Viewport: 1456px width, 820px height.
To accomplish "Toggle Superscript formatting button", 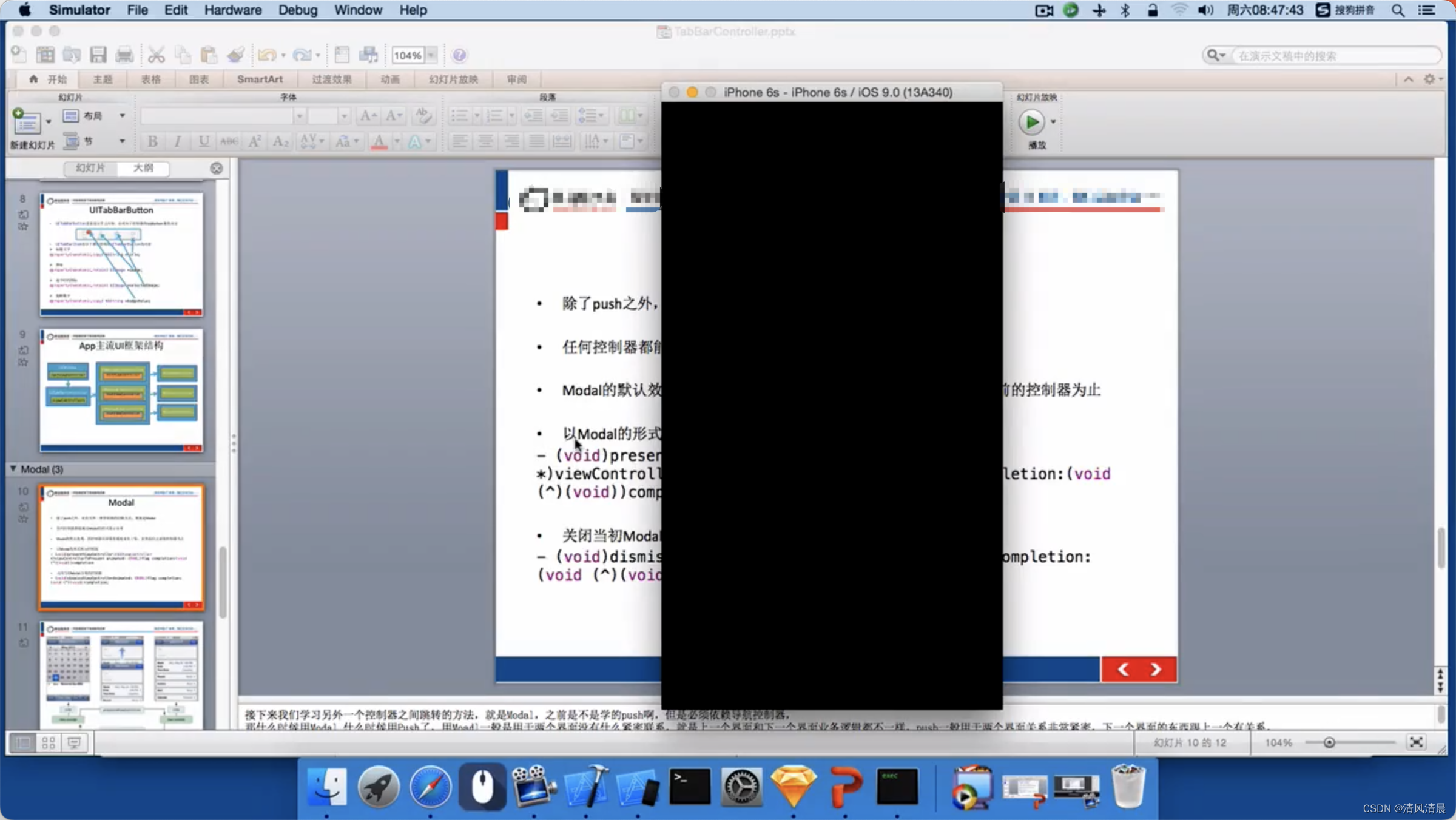I will click(255, 141).
